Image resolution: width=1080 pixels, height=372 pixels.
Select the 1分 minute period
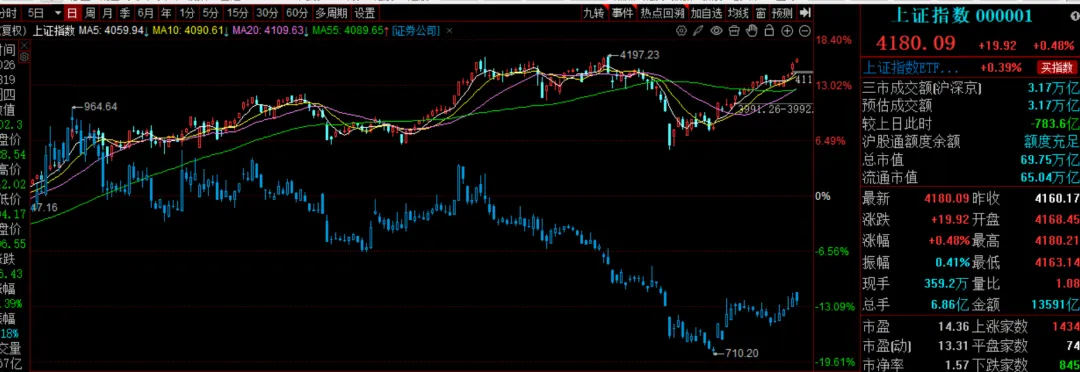tap(187, 13)
